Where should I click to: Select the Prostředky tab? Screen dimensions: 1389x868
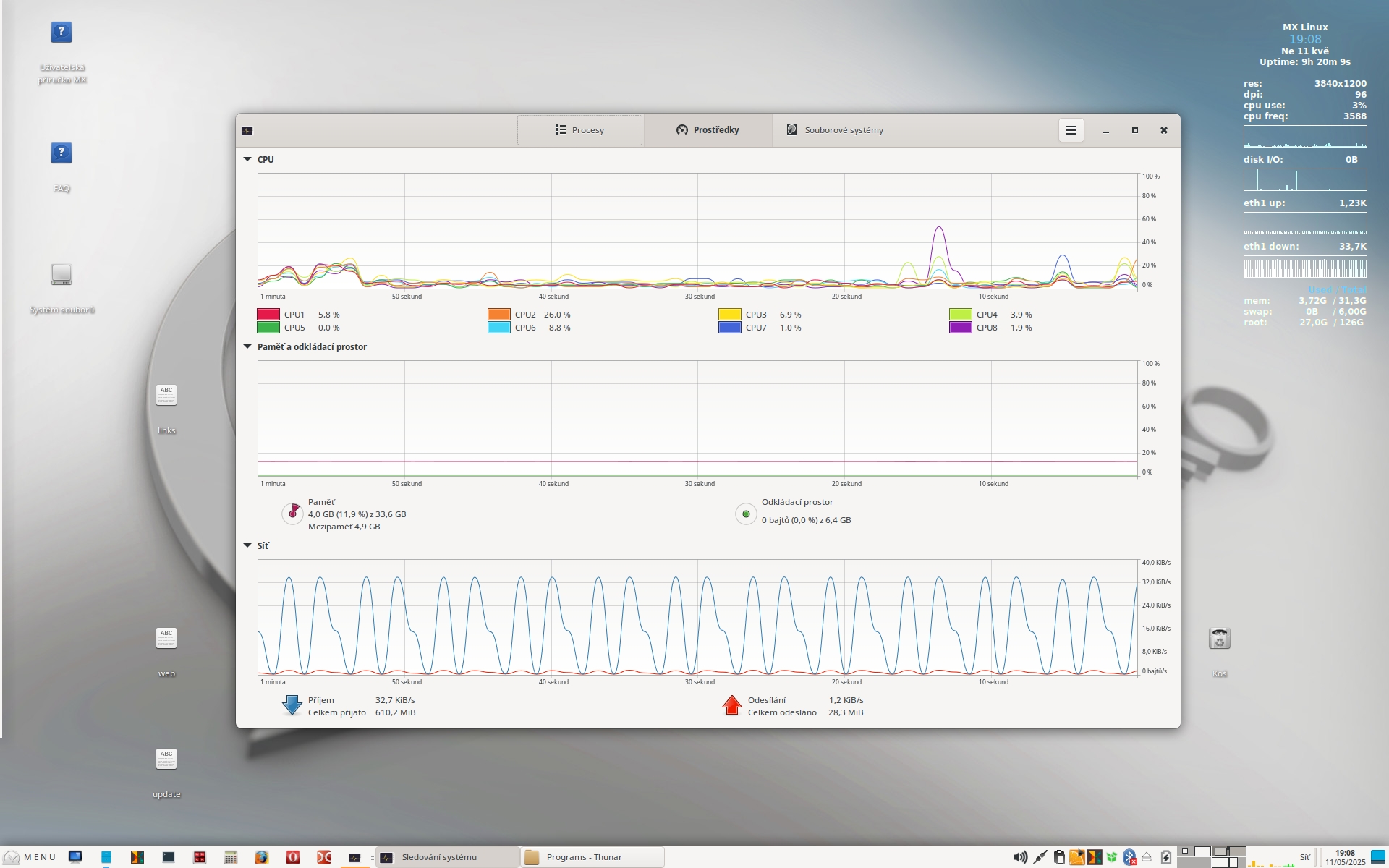(x=708, y=130)
